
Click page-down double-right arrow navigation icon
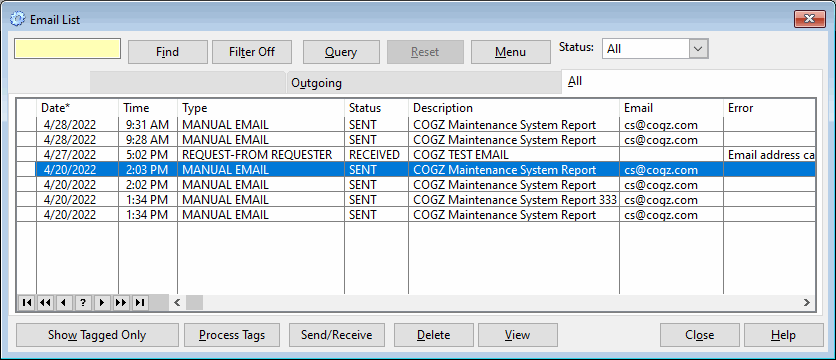(x=120, y=302)
